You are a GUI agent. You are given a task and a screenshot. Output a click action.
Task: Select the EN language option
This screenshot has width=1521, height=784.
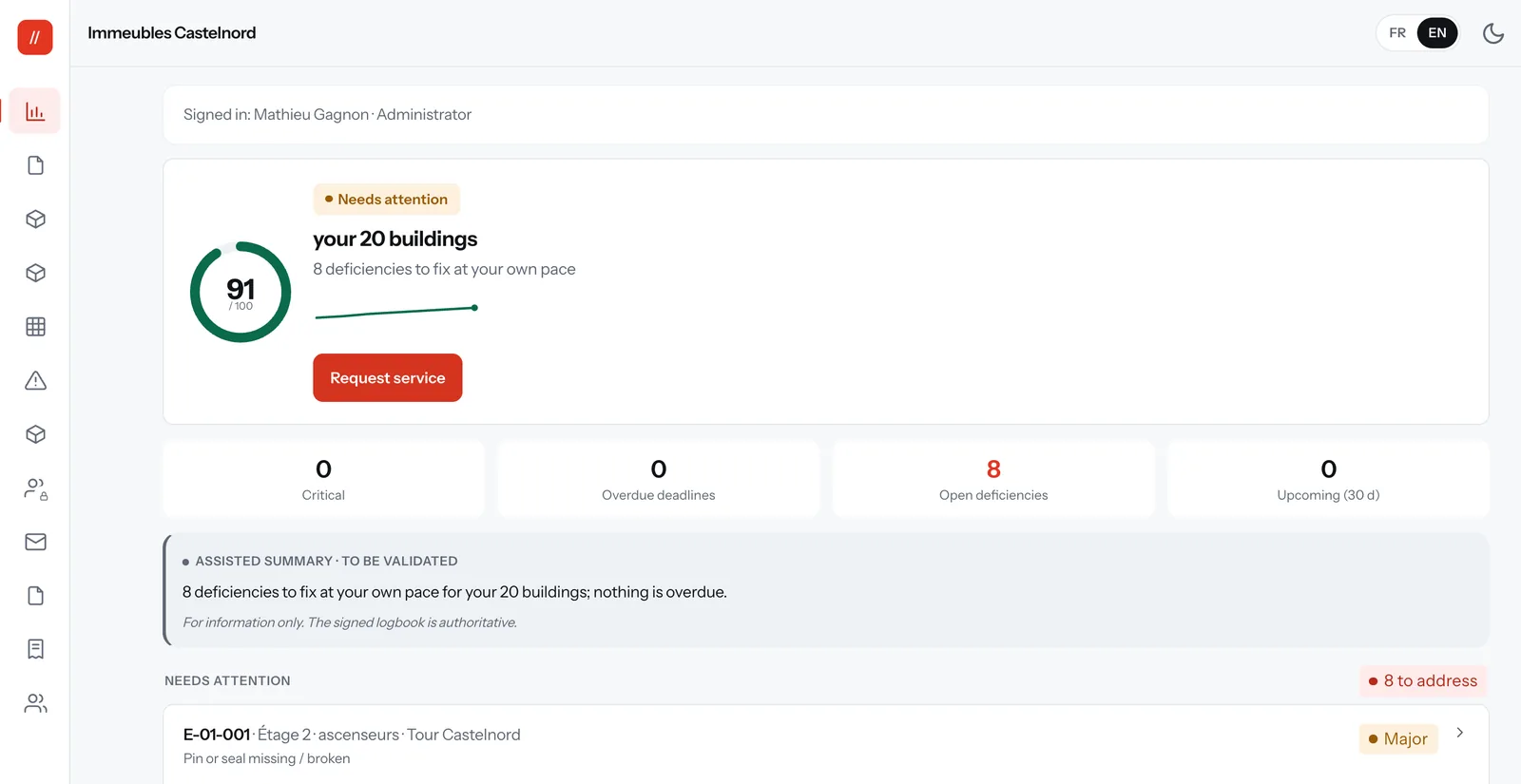point(1437,33)
